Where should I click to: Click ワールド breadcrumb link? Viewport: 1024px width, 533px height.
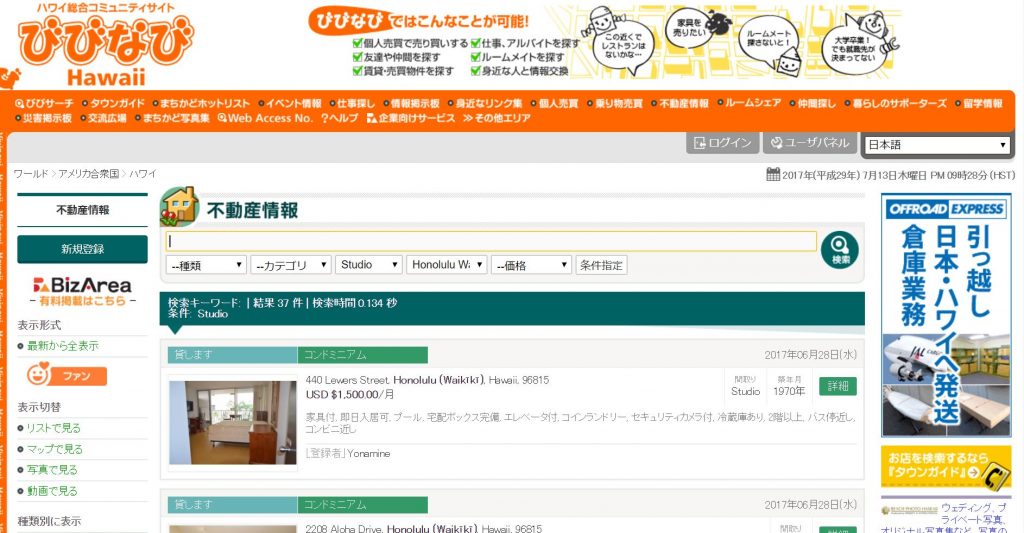(31, 174)
